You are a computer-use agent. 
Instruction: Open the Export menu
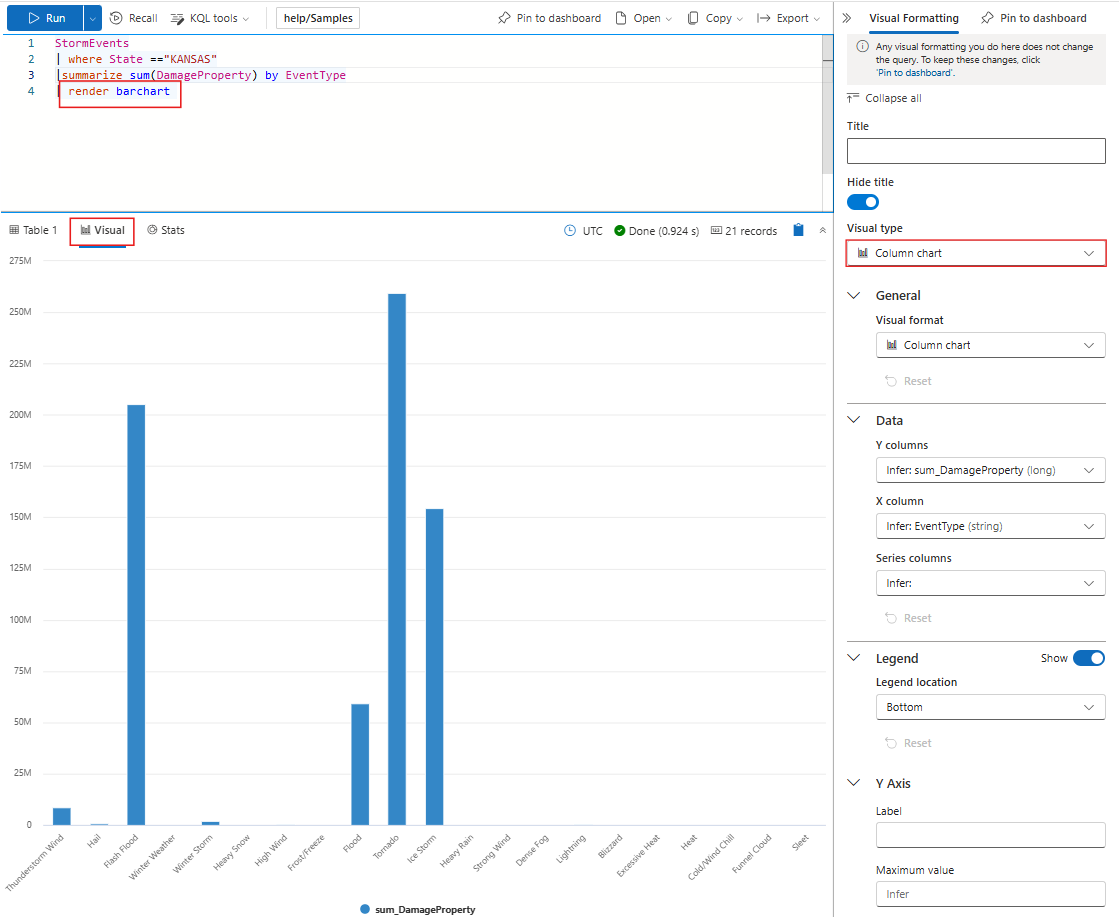point(788,18)
